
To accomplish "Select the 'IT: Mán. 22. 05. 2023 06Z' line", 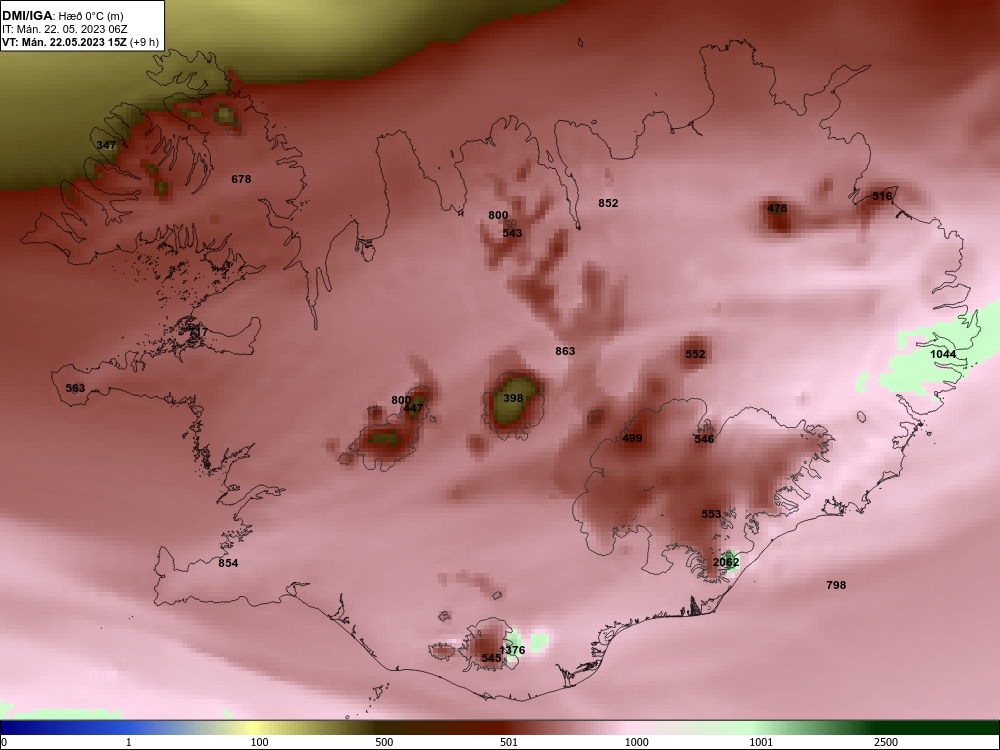I will pos(64,29).
